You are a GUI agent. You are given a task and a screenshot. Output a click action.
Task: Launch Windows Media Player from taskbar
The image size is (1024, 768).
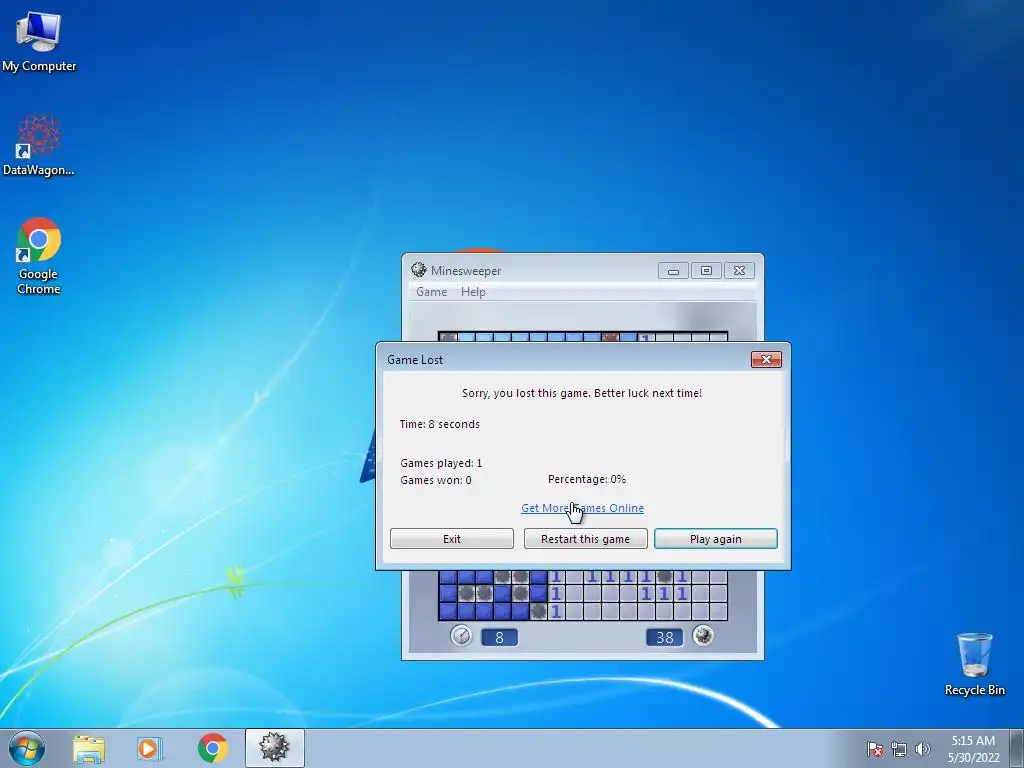(150, 748)
